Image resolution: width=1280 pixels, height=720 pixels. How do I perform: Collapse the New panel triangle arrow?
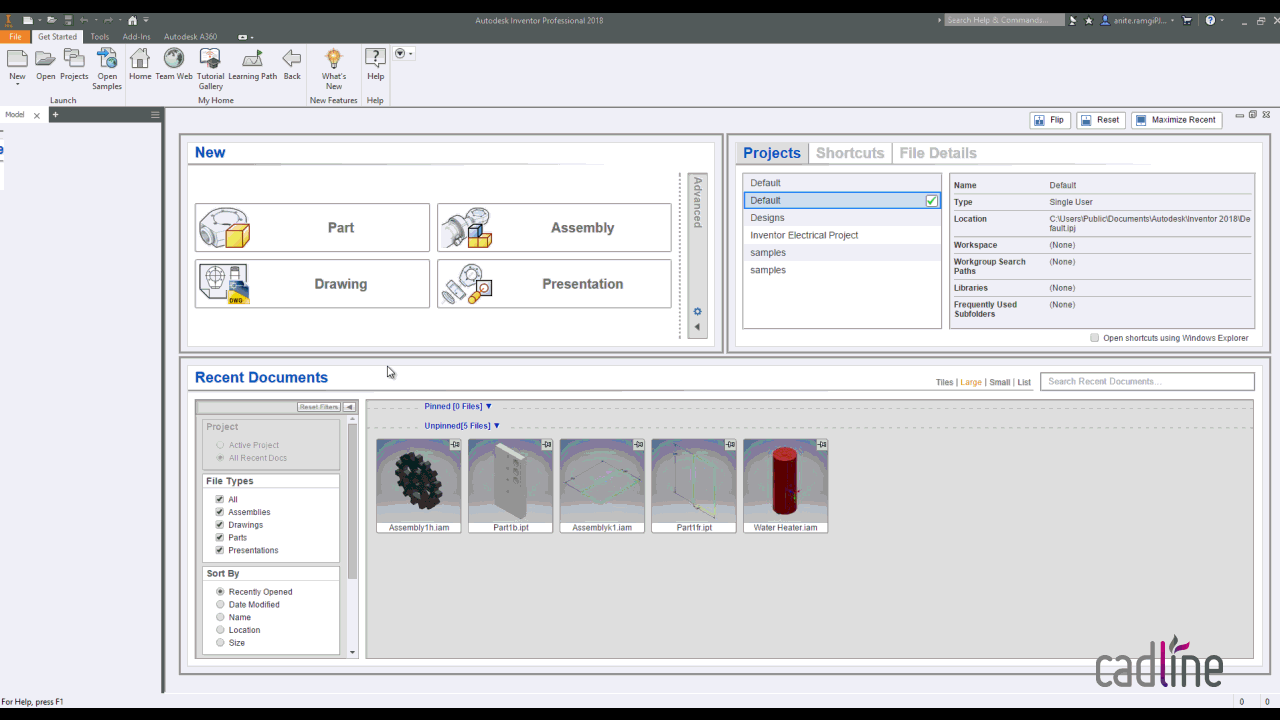click(x=697, y=327)
